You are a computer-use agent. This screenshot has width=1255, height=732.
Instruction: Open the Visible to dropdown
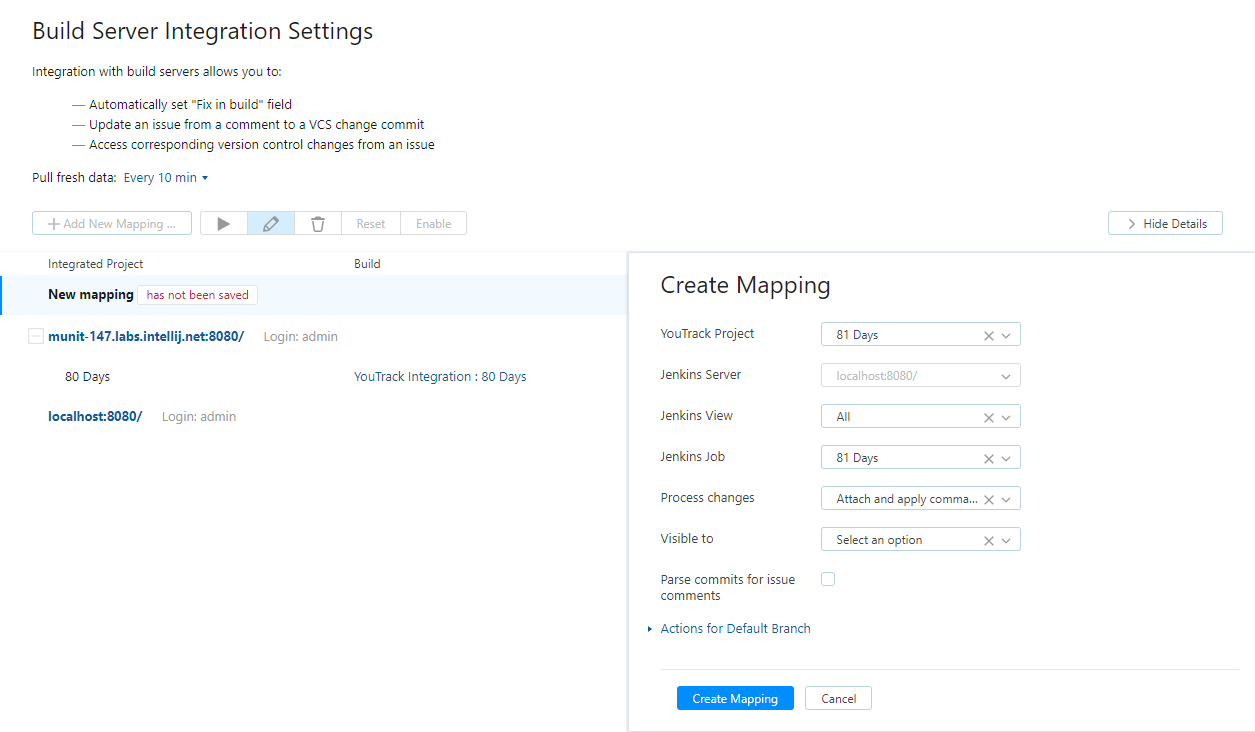click(x=1006, y=541)
